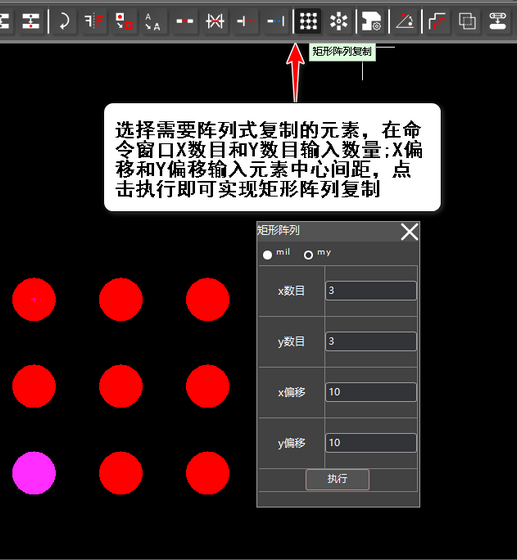Click the overlapping squares icon
The width and height of the screenshot is (517, 560).
click(x=467, y=21)
